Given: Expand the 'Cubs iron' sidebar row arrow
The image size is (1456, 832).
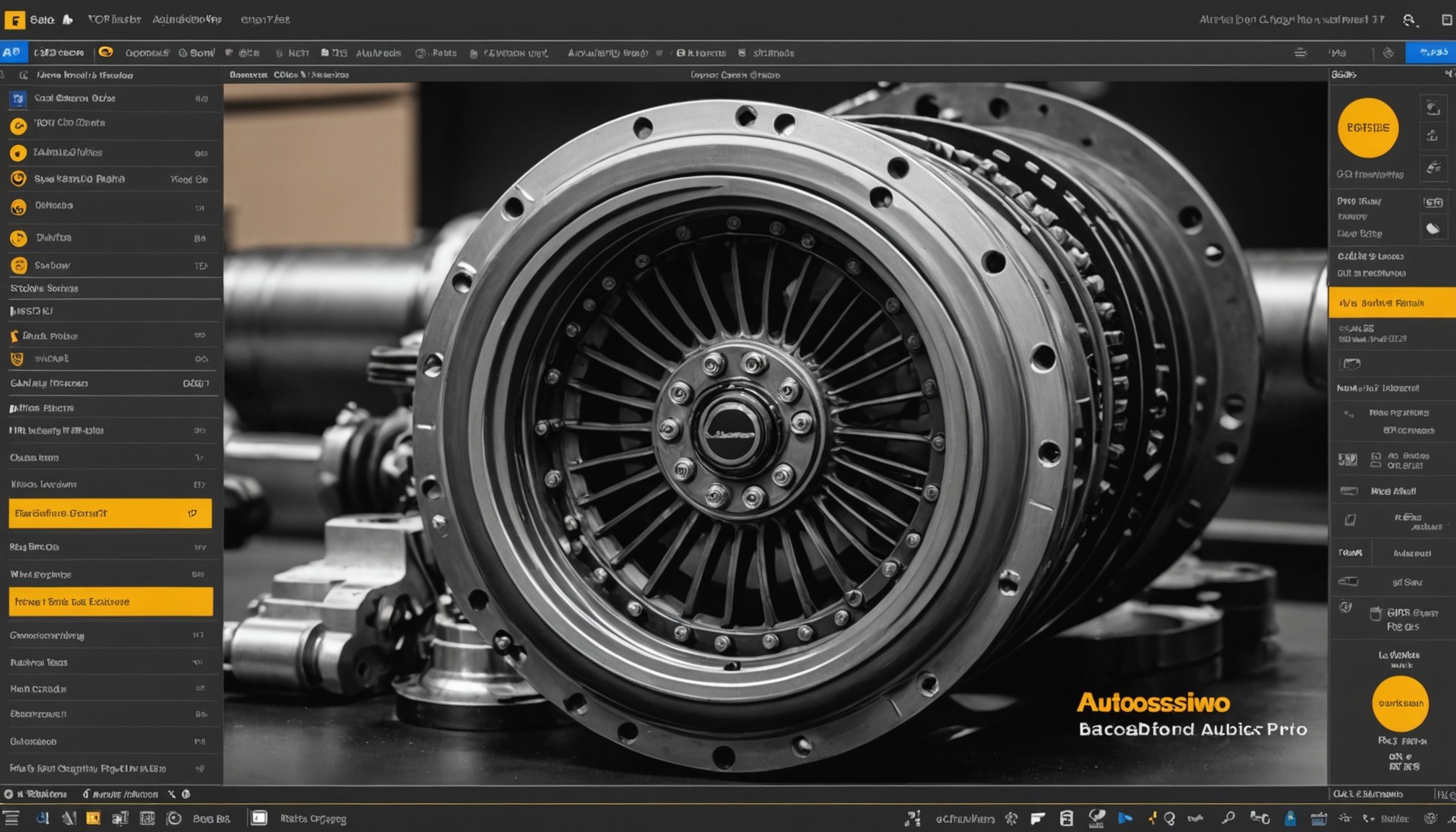Looking at the screenshot, I should click(x=199, y=457).
